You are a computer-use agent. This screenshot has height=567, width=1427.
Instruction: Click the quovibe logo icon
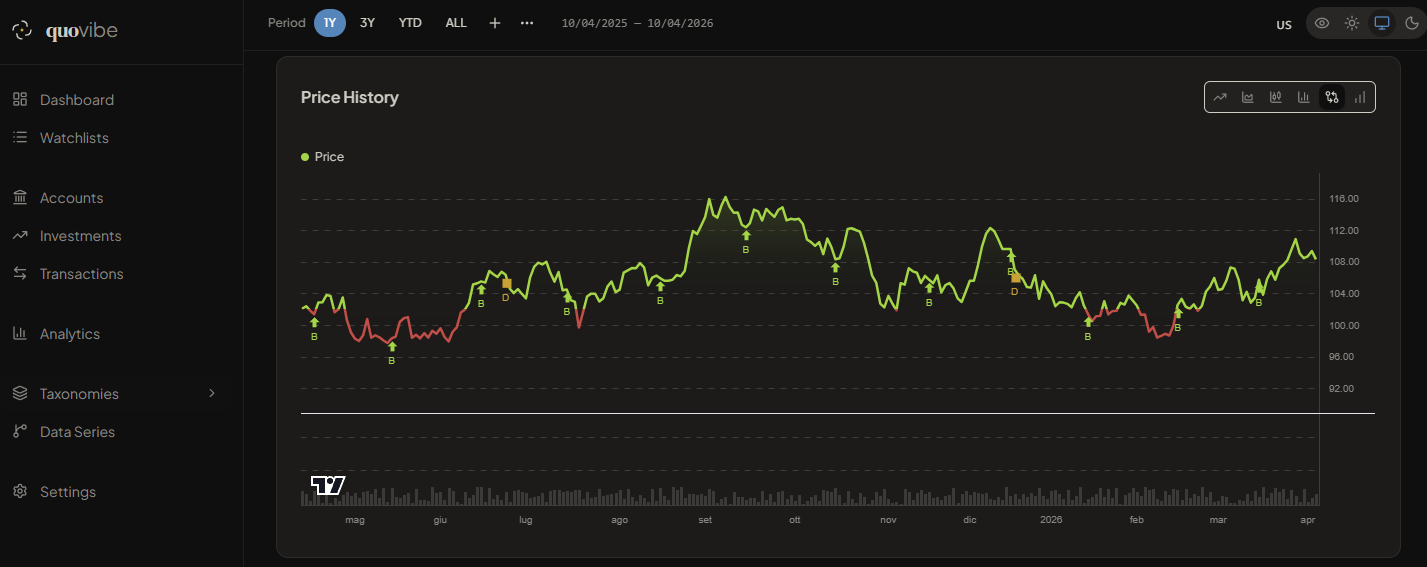(x=22, y=31)
